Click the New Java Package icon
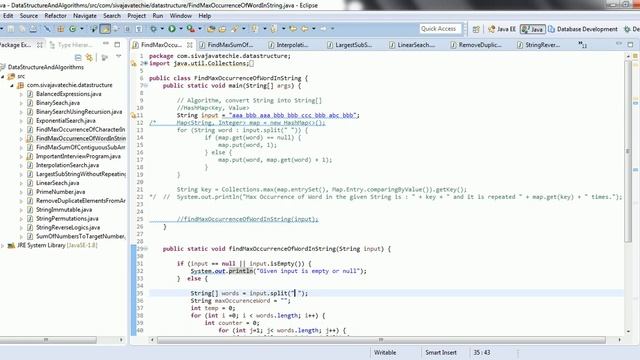This screenshot has width=640, height=360. [60, 29]
